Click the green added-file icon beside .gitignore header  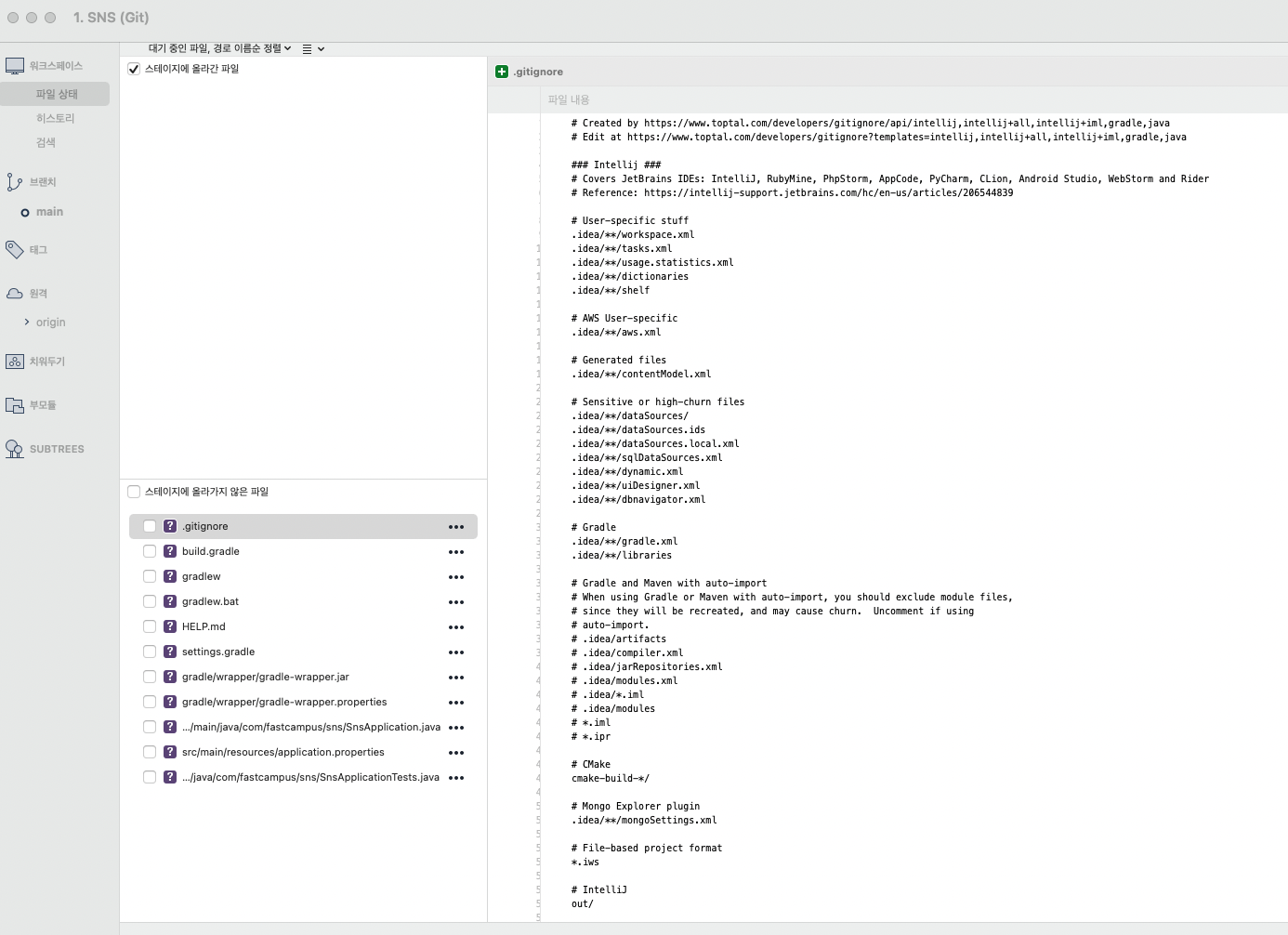(502, 72)
